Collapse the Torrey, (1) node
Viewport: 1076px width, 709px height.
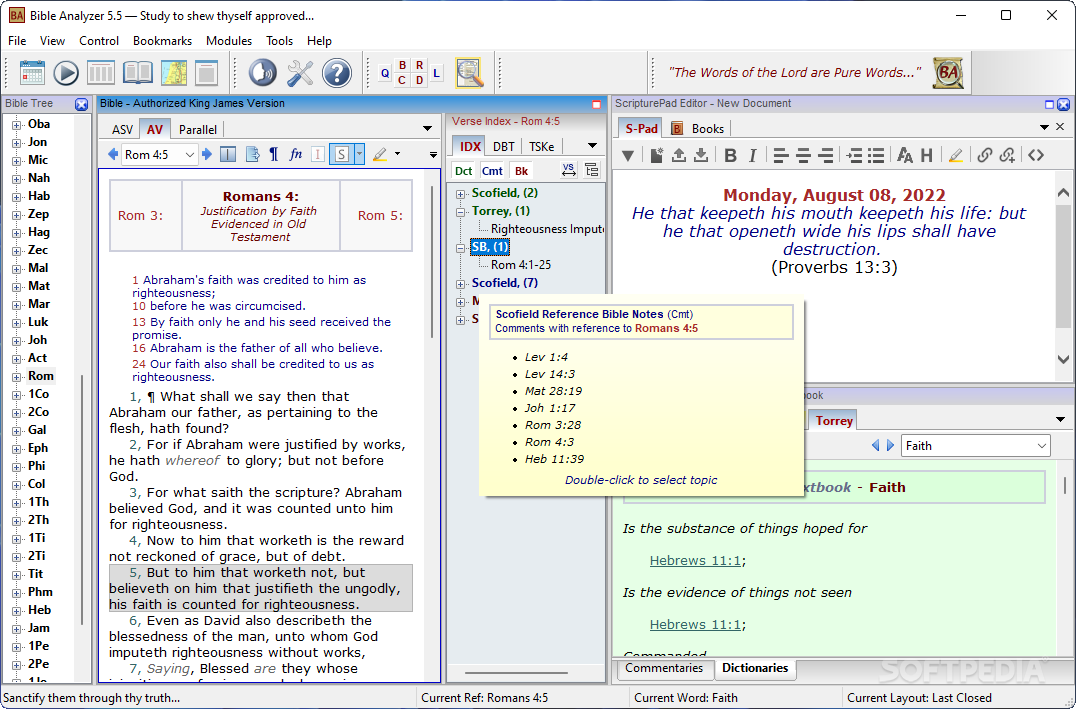(460, 212)
